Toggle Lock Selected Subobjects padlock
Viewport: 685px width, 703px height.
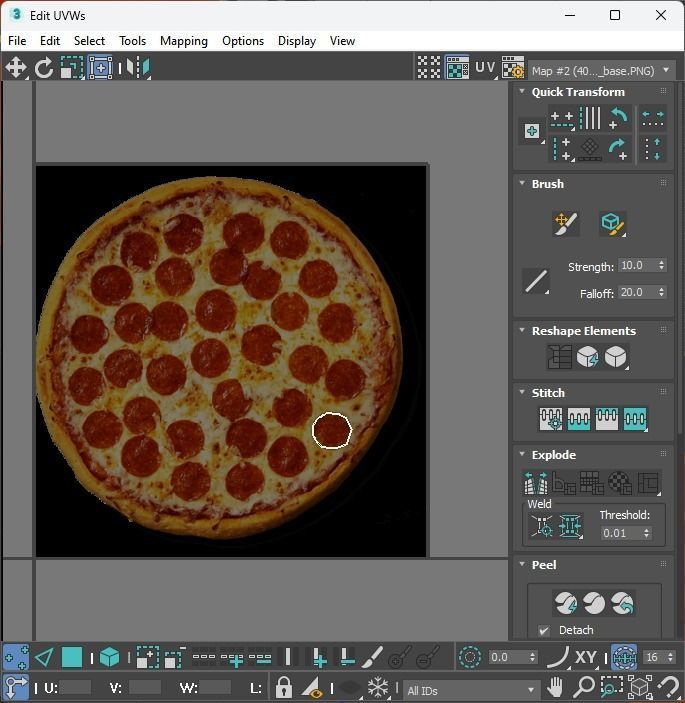point(283,687)
